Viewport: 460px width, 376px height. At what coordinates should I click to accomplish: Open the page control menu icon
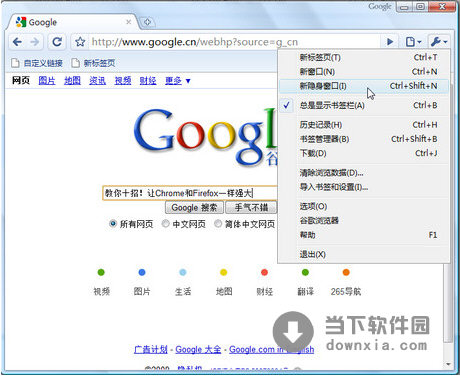[413, 42]
